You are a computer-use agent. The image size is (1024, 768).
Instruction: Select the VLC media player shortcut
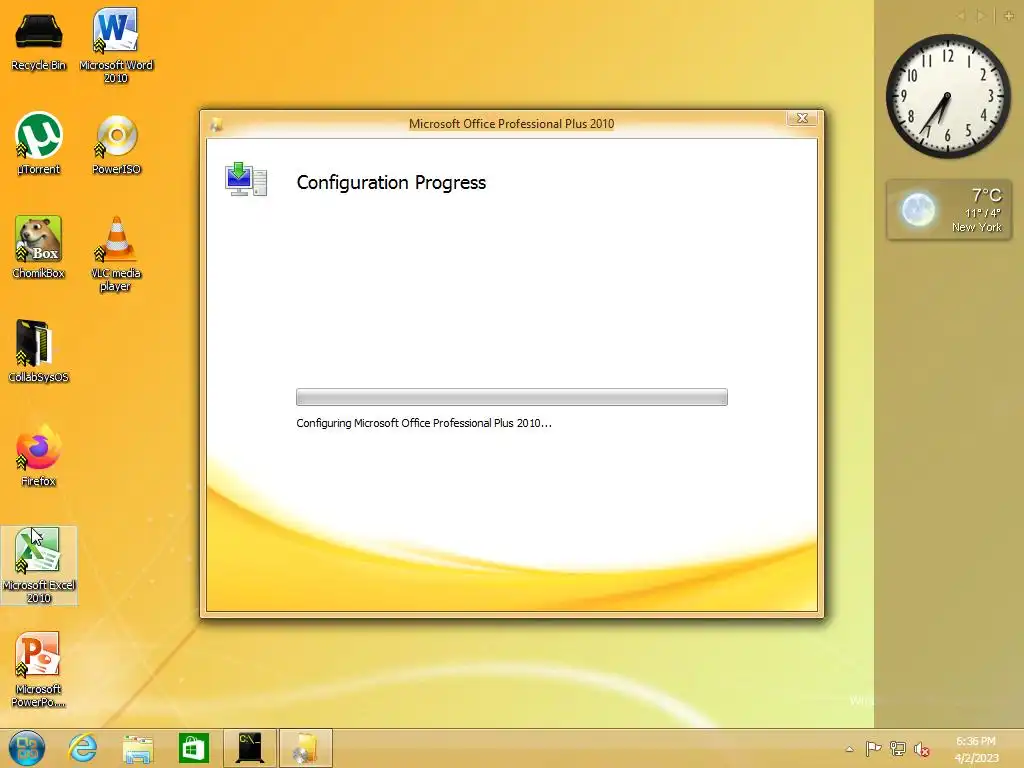(x=116, y=254)
